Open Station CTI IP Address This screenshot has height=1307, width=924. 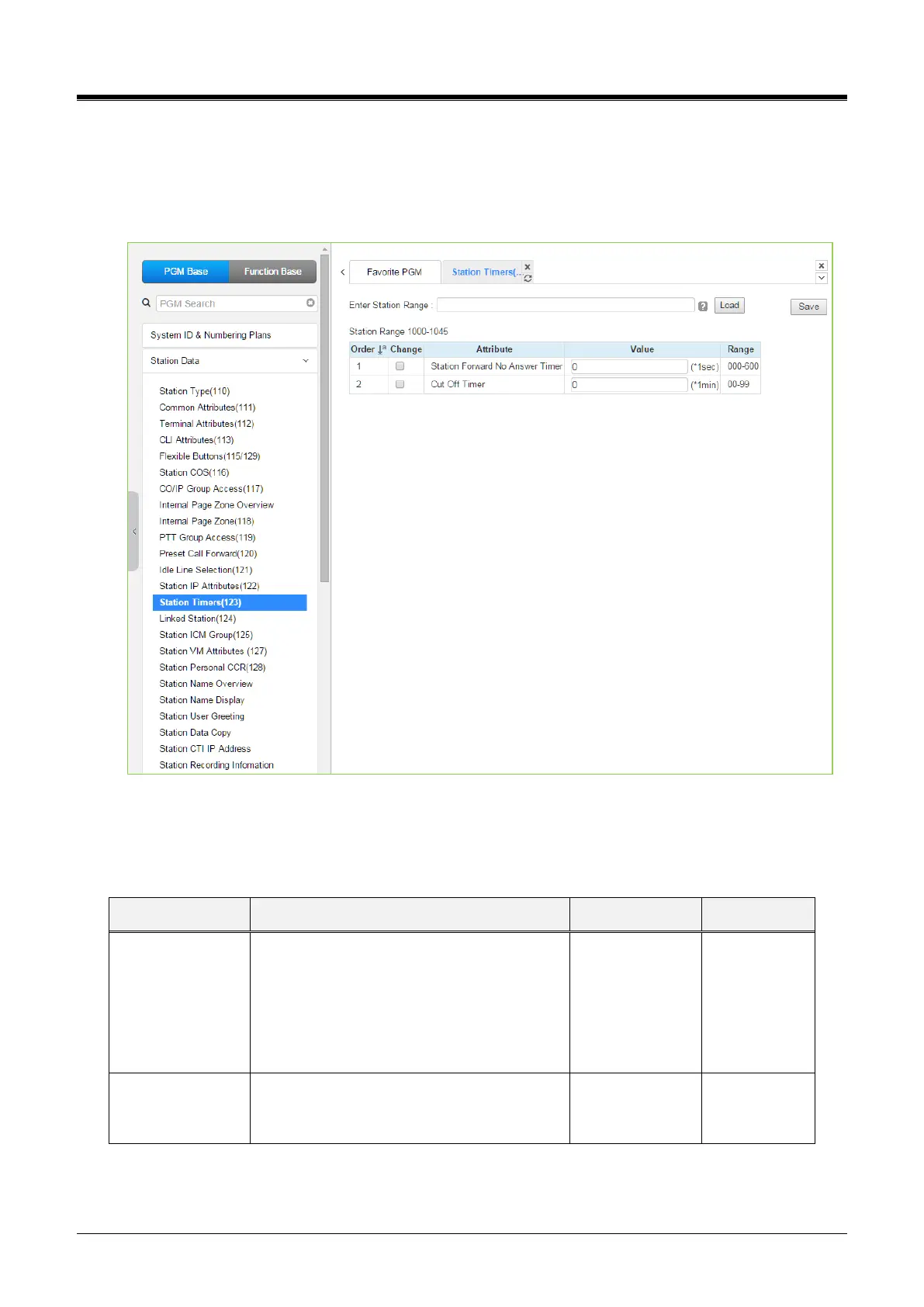coord(205,750)
